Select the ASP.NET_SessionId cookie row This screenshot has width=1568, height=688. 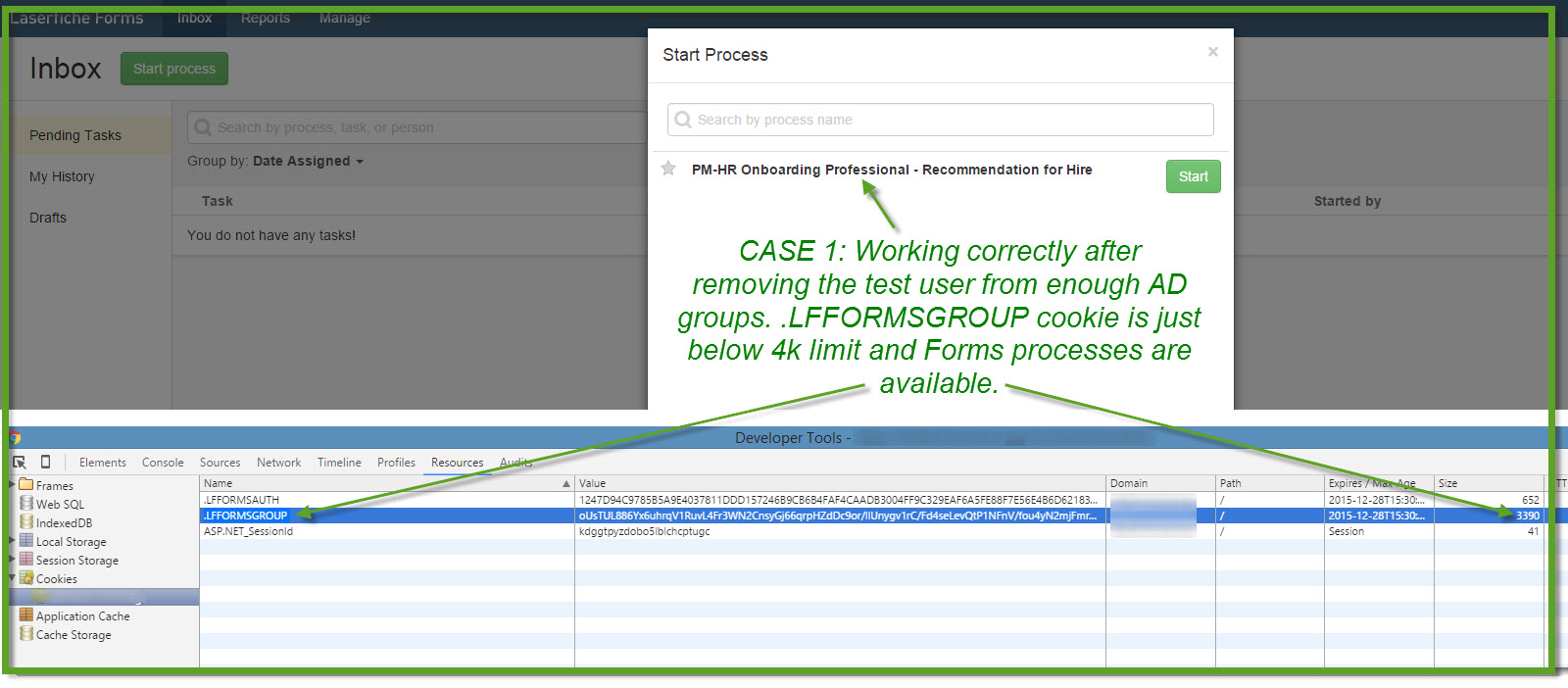(872, 531)
